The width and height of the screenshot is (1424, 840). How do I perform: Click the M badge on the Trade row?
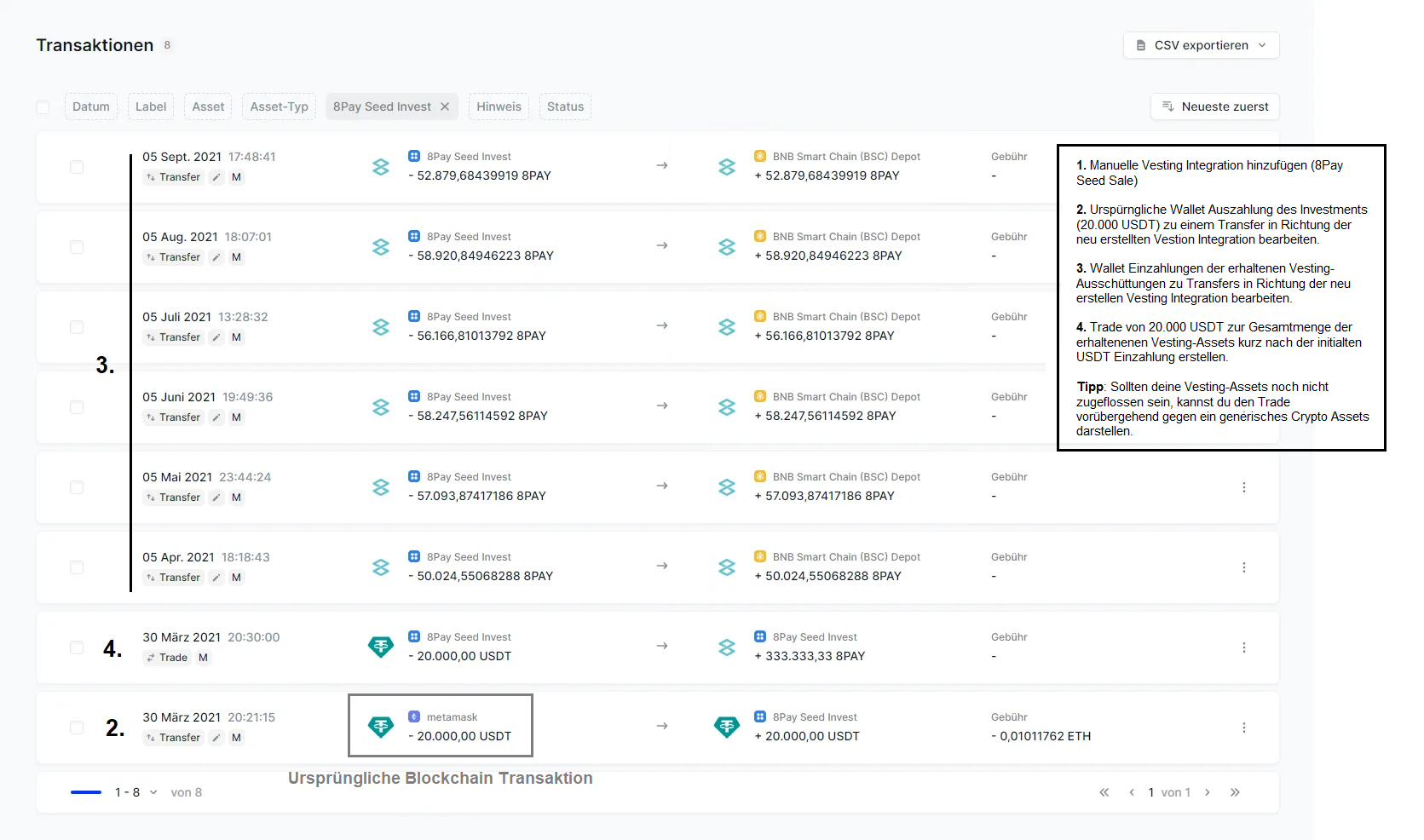[x=203, y=658]
